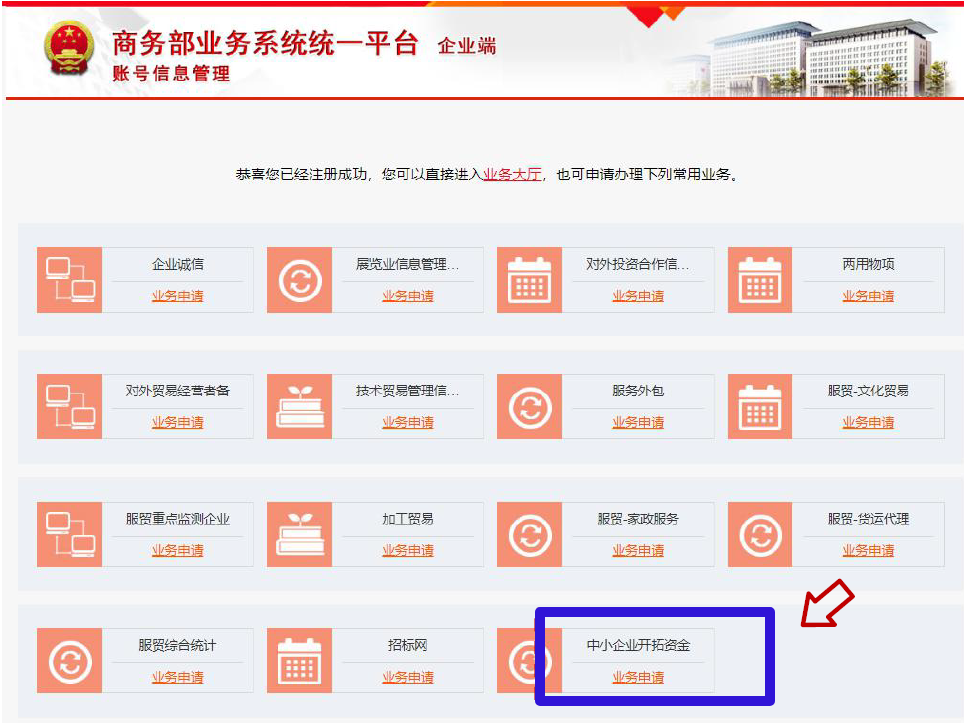Click the 服务外包 refresh circle icon
964x723 pixels.
click(x=529, y=407)
